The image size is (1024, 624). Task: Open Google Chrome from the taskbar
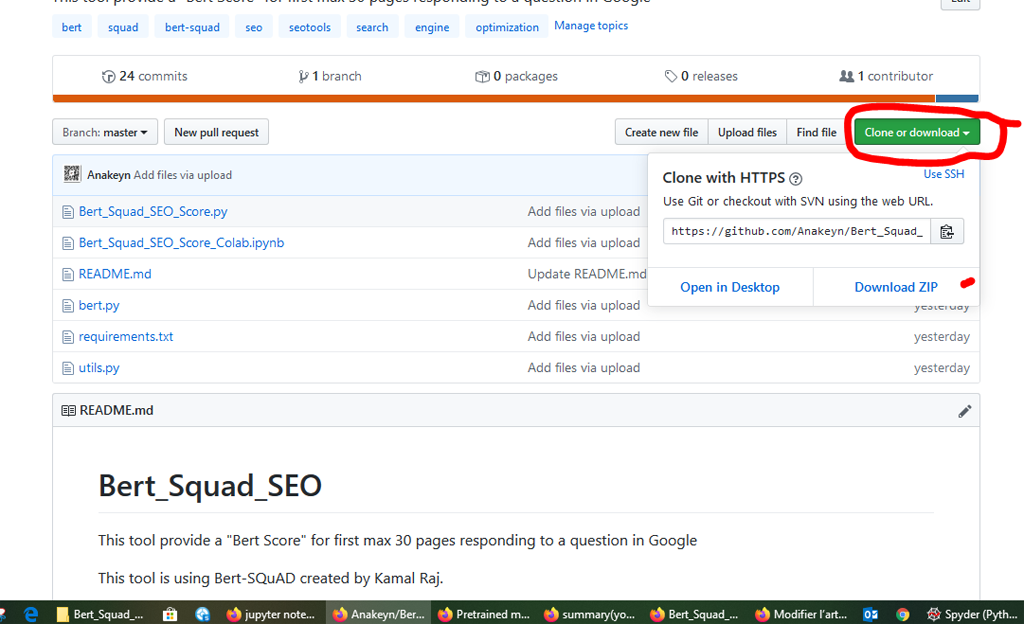click(903, 614)
